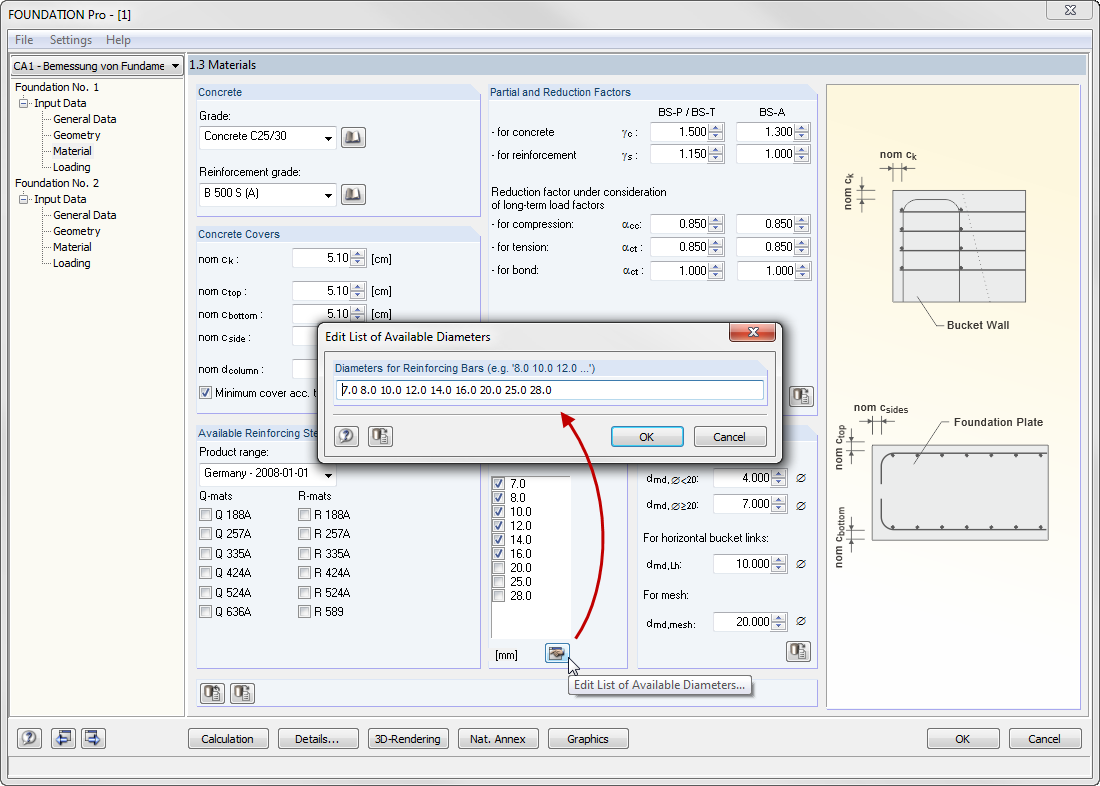1100x786 pixels.
Task: Click Edit List of Available Diameters icon
Action: click(x=557, y=653)
